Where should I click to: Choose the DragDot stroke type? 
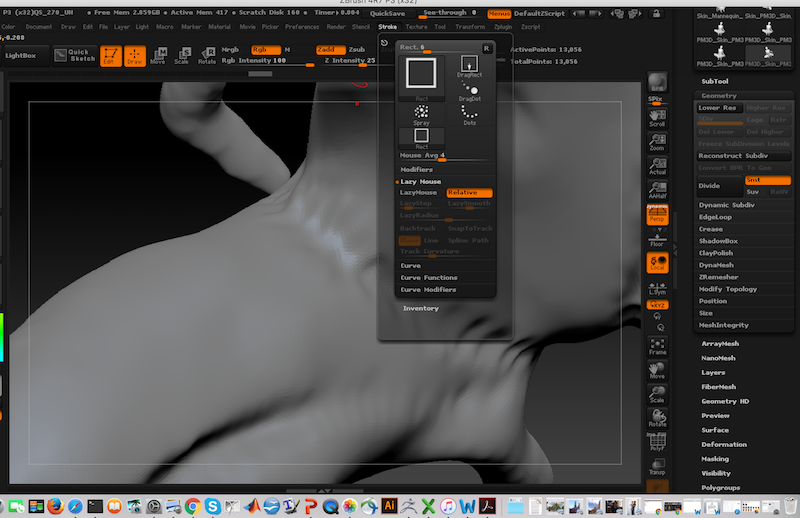click(469, 91)
